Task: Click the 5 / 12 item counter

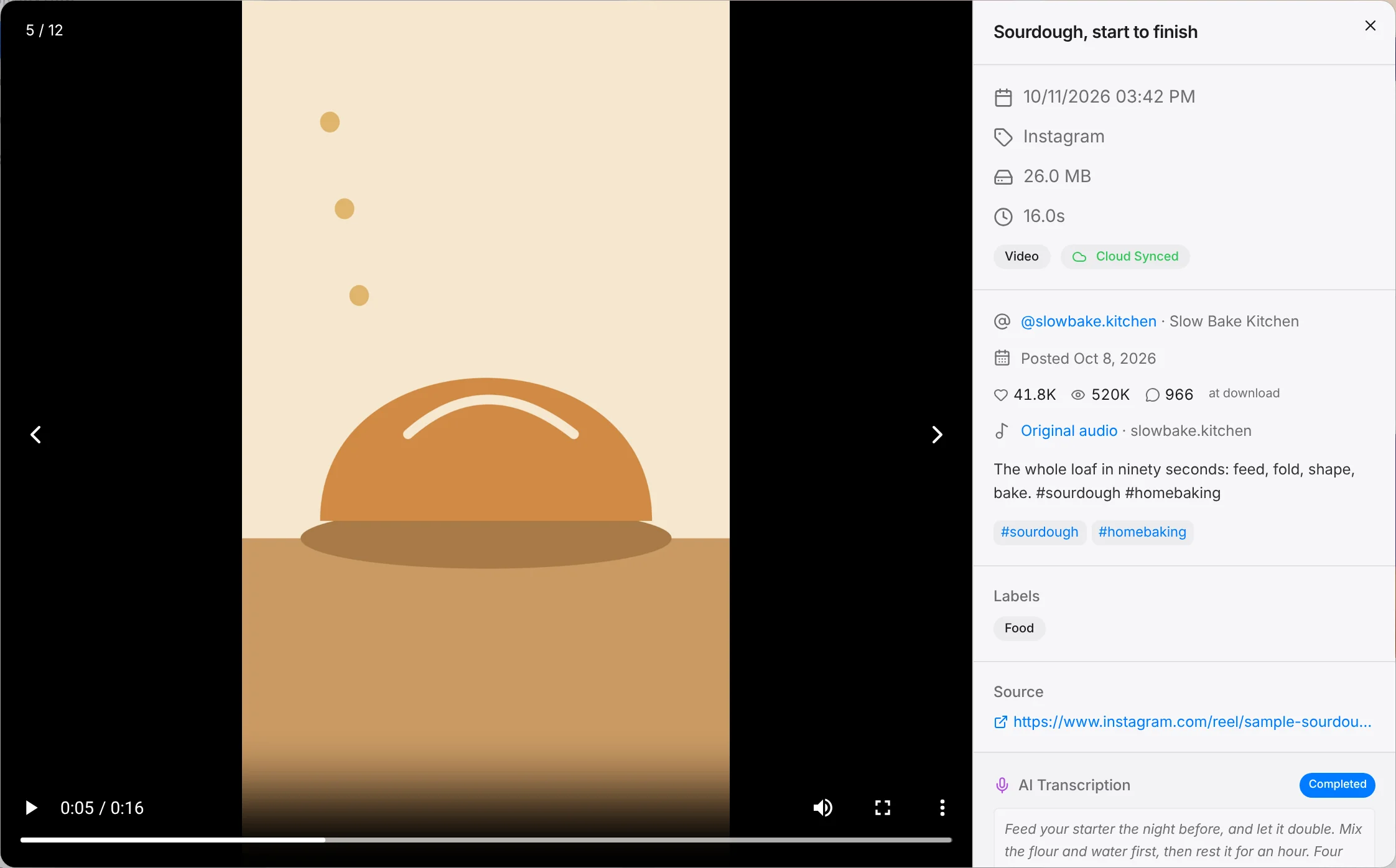Action: pos(44,30)
